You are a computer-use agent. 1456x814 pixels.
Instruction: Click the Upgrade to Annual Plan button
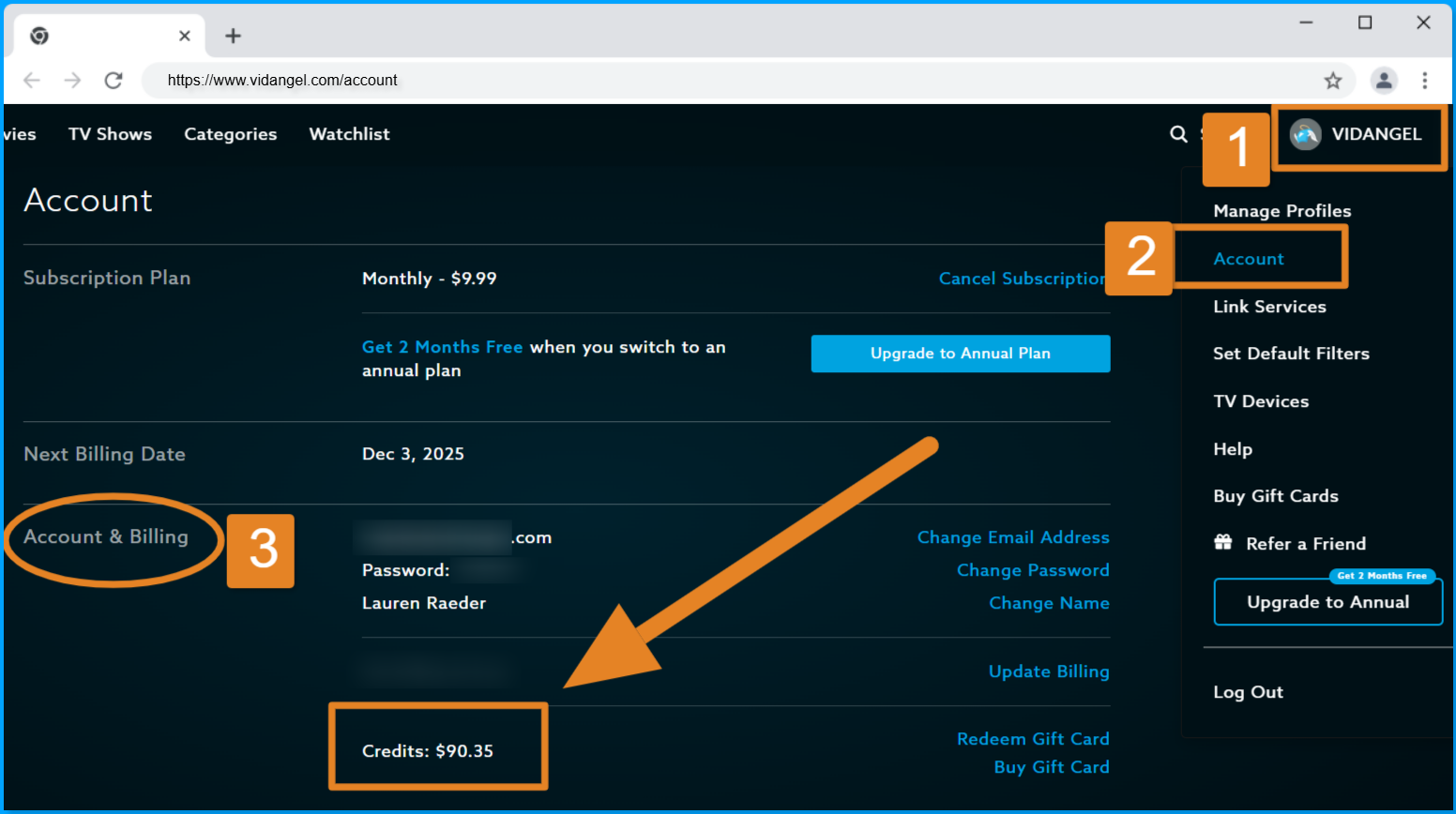click(960, 354)
